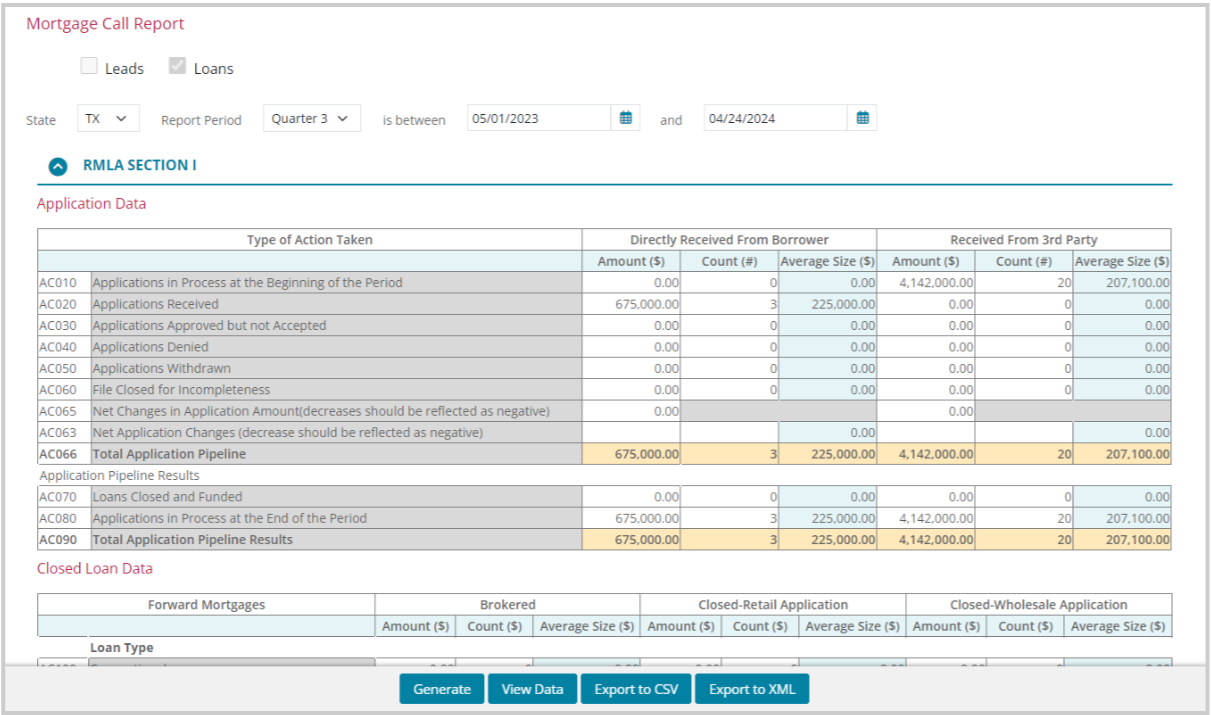Export the report to CSV
Image resolution: width=1211 pixels, height=715 pixels.
click(x=635, y=689)
